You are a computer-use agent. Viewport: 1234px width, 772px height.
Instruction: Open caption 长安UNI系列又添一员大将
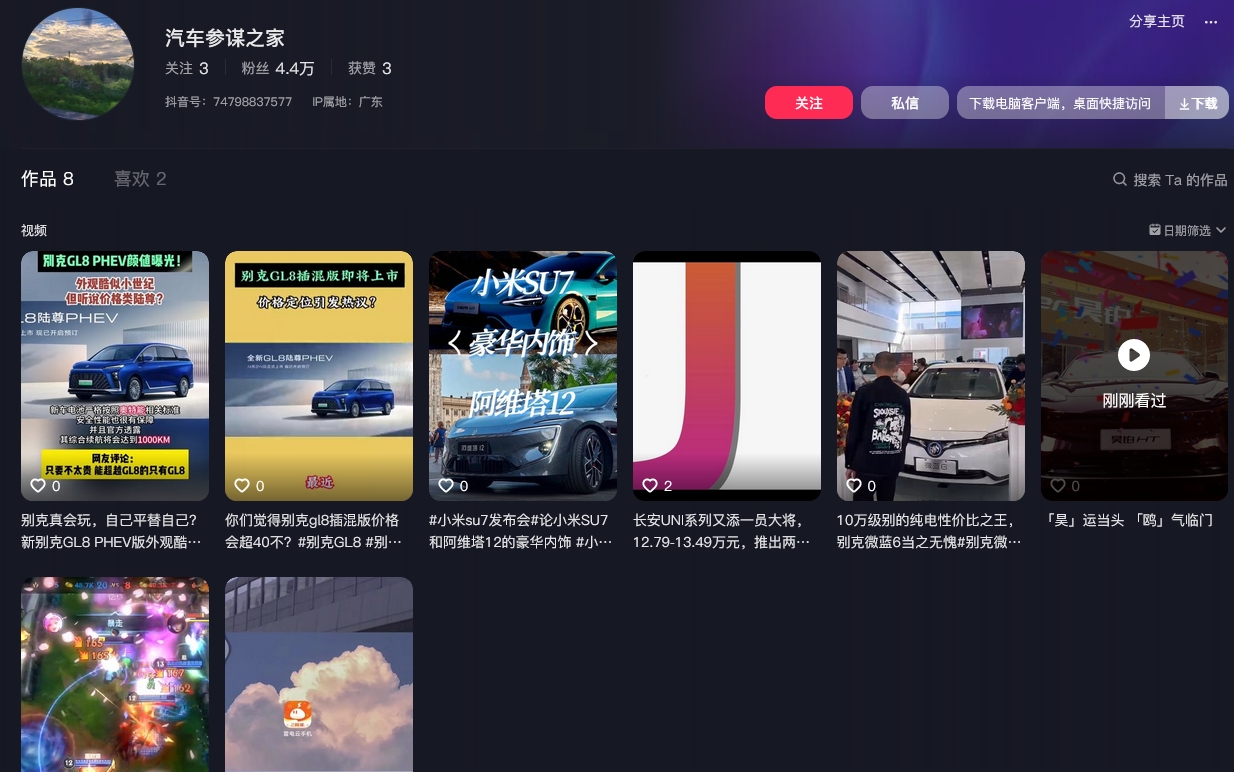[722, 531]
